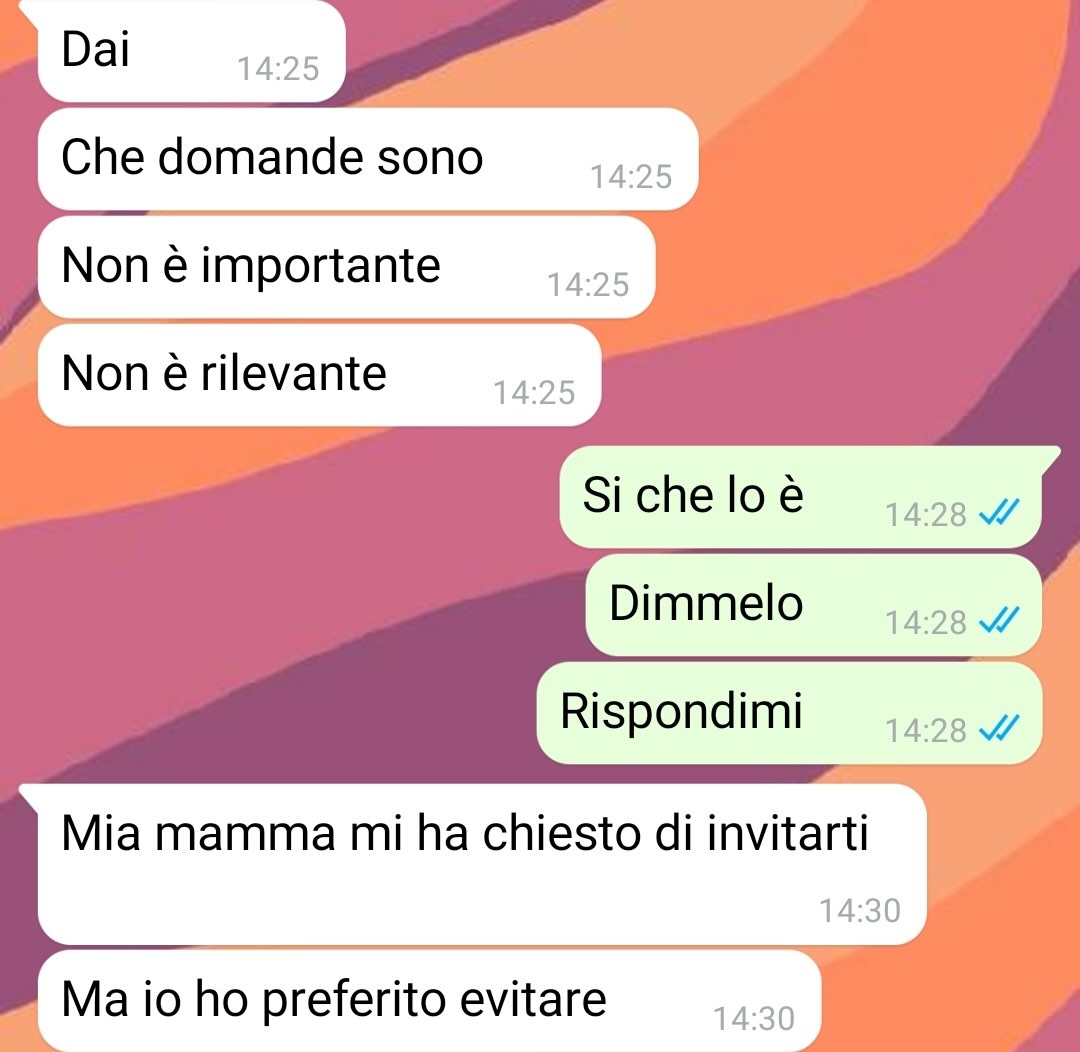Click blue double check next to 'Rispondimi'

(999, 729)
